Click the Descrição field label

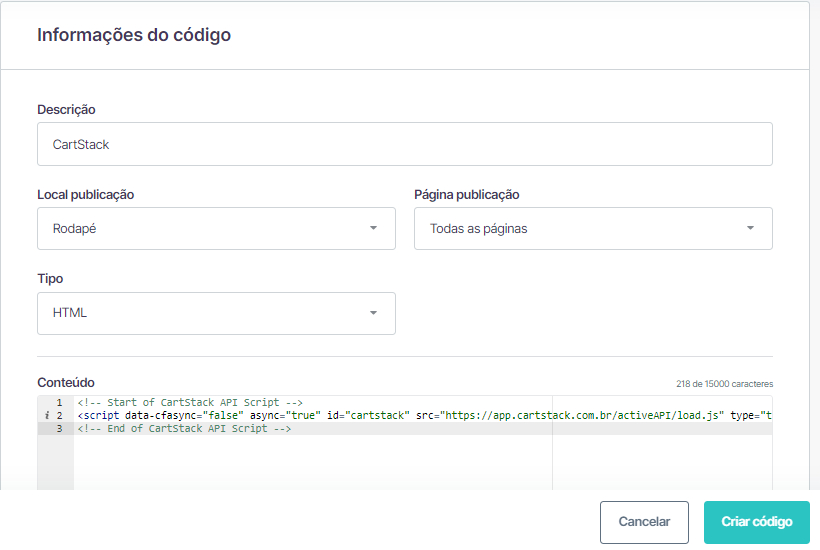click(x=66, y=109)
